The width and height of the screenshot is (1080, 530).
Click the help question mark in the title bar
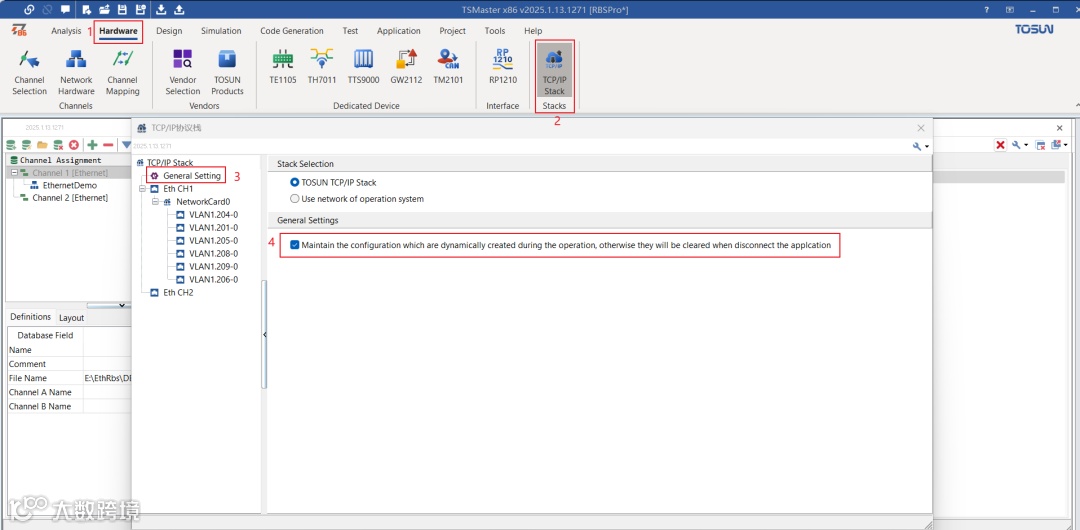click(986, 10)
